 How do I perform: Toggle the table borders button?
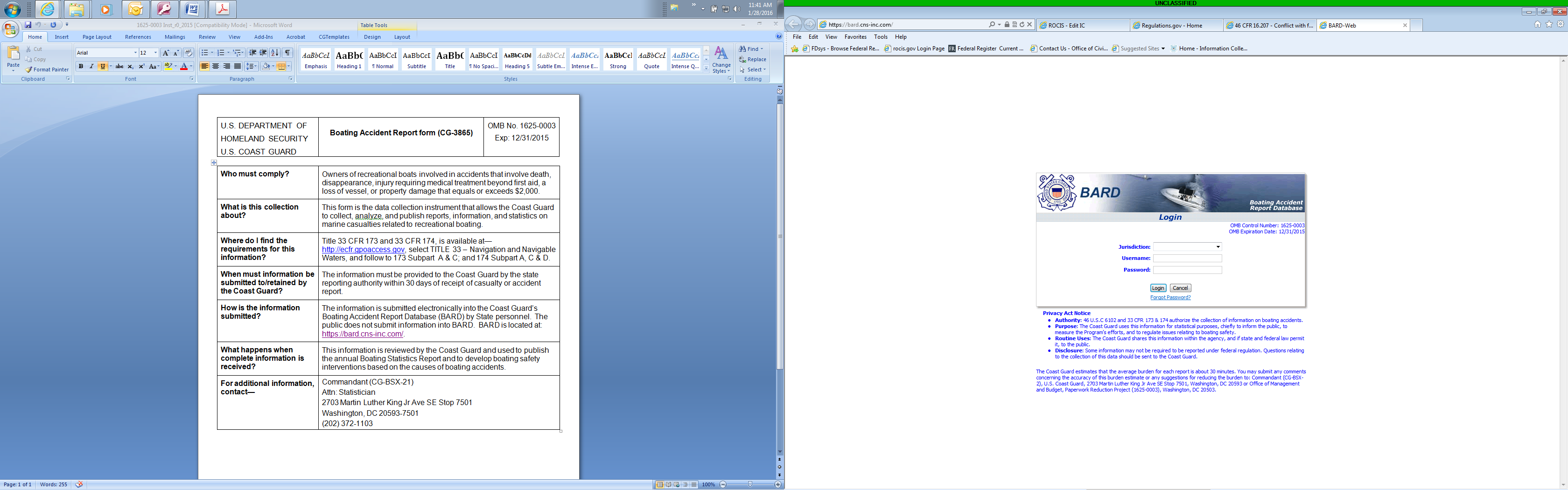(281, 66)
